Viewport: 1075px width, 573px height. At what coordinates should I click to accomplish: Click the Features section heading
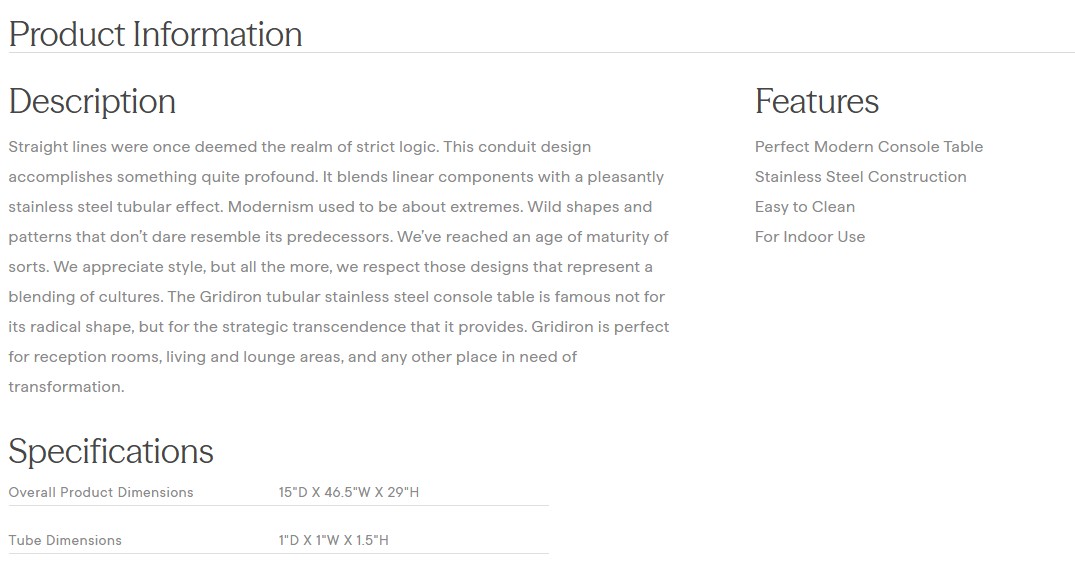click(x=816, y=101)
